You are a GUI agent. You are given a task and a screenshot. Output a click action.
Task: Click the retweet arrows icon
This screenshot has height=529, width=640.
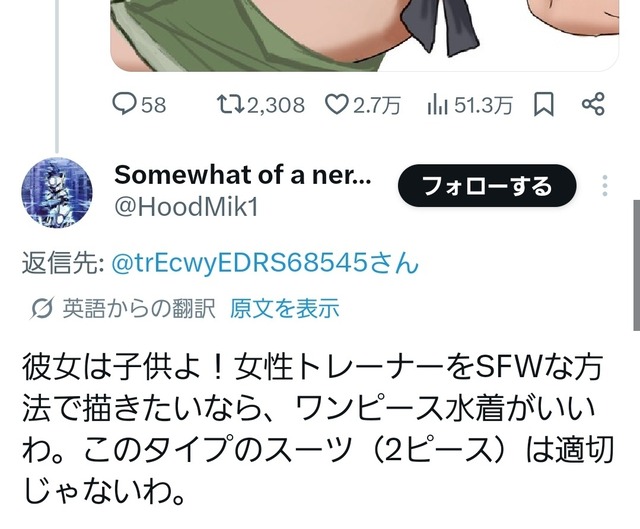point(230,104)
